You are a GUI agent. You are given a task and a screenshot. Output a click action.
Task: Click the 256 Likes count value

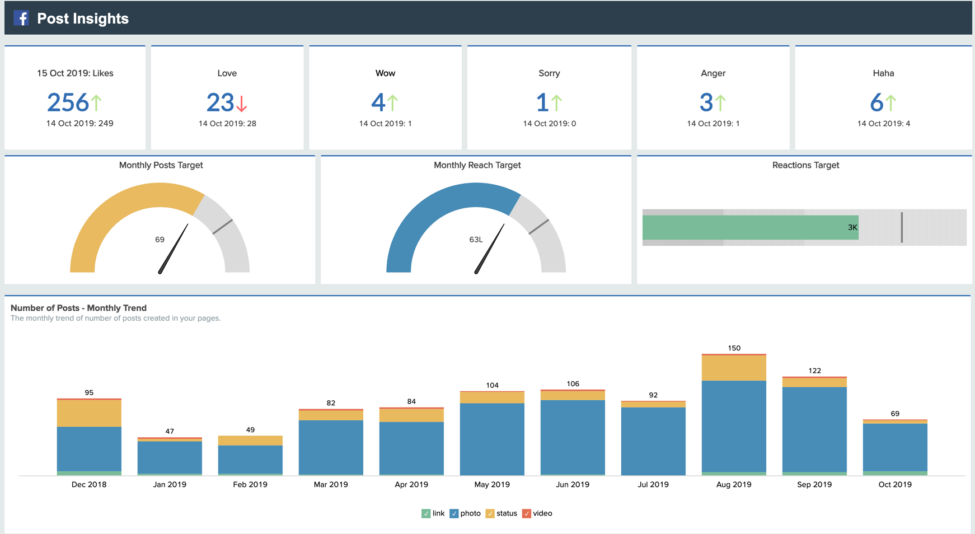click(x=67, y=102)
